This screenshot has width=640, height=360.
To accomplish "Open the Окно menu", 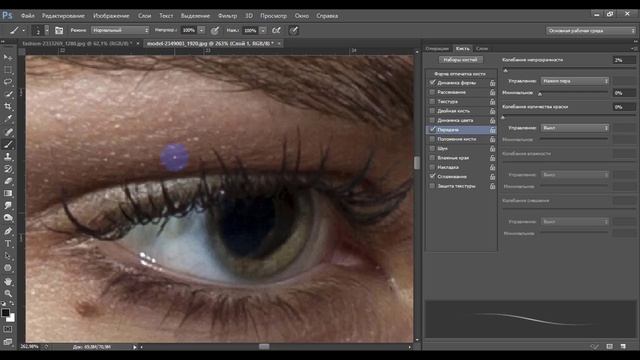I will [302, 16].
